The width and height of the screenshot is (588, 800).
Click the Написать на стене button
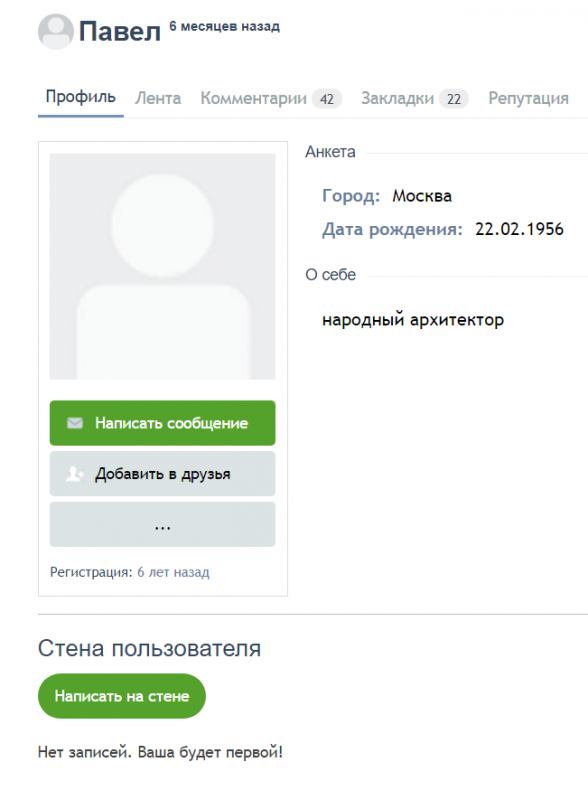pyautogui.click(x=121, y=696)
